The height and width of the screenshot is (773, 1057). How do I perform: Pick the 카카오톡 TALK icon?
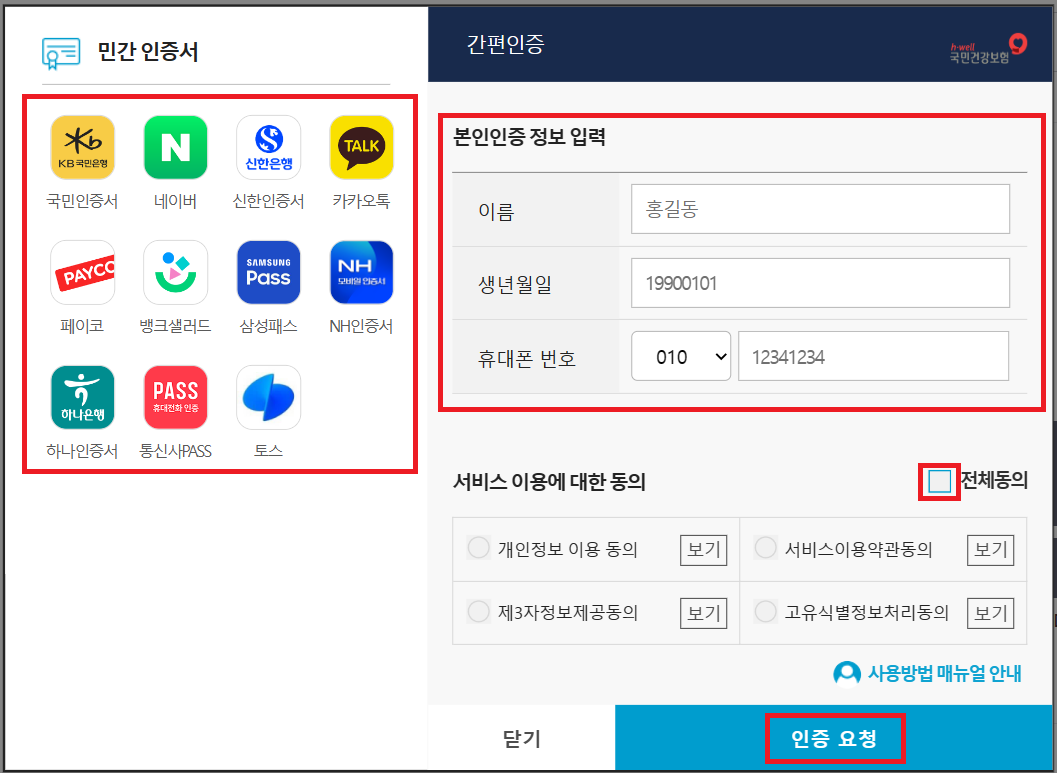click(x=361, y=147)
